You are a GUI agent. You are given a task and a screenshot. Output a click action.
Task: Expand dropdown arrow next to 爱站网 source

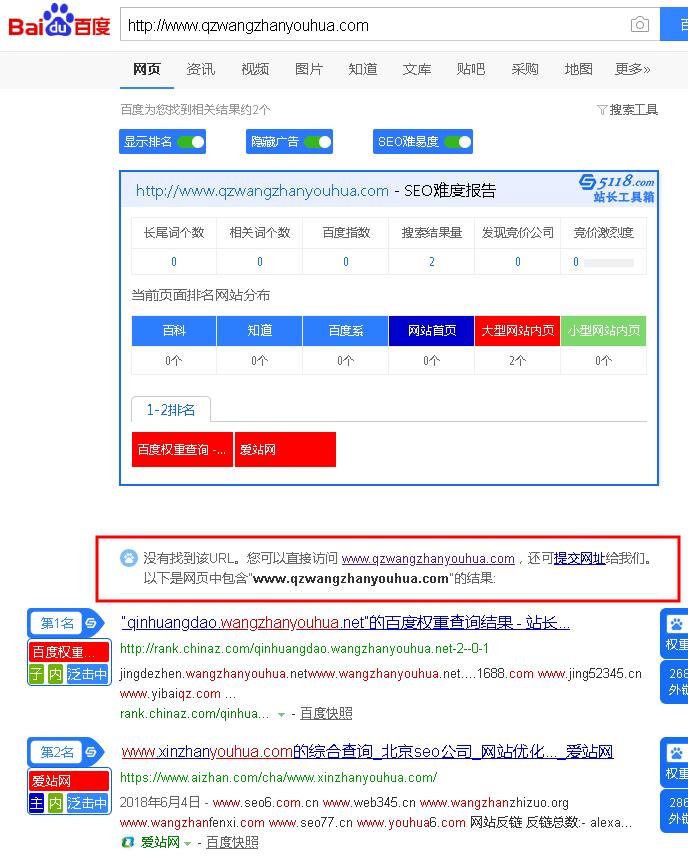[187, 843]
